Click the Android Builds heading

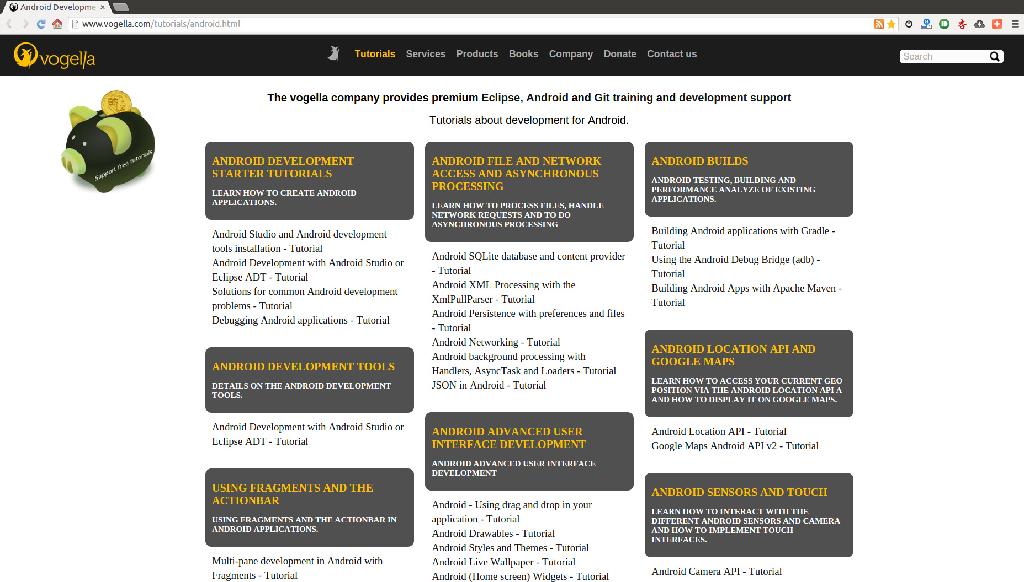pyautogui.click(x=699, y=161)
